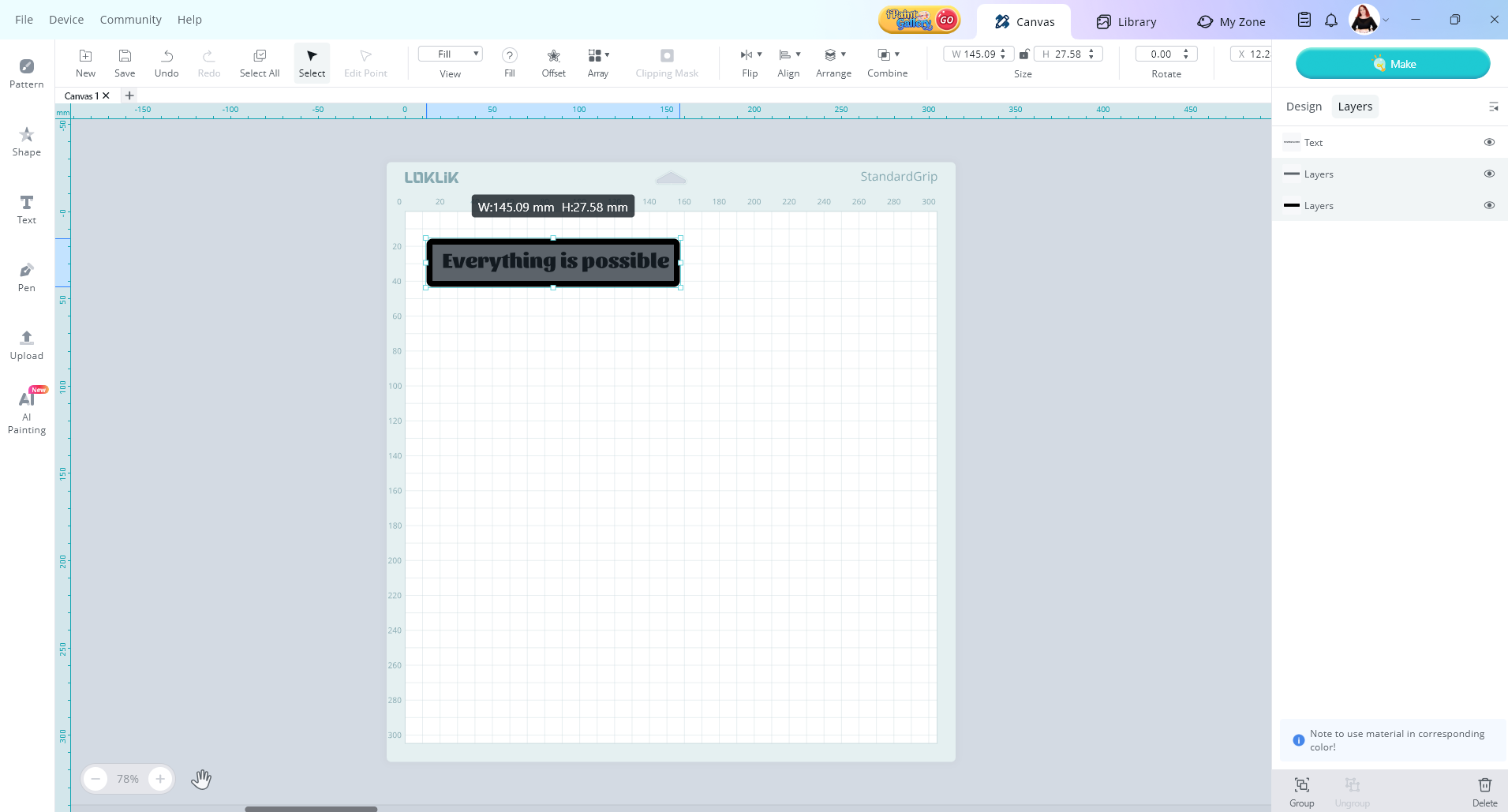Select the Pen drawing tool
This screenshot has height=812, width=1508.
(26, 276)
